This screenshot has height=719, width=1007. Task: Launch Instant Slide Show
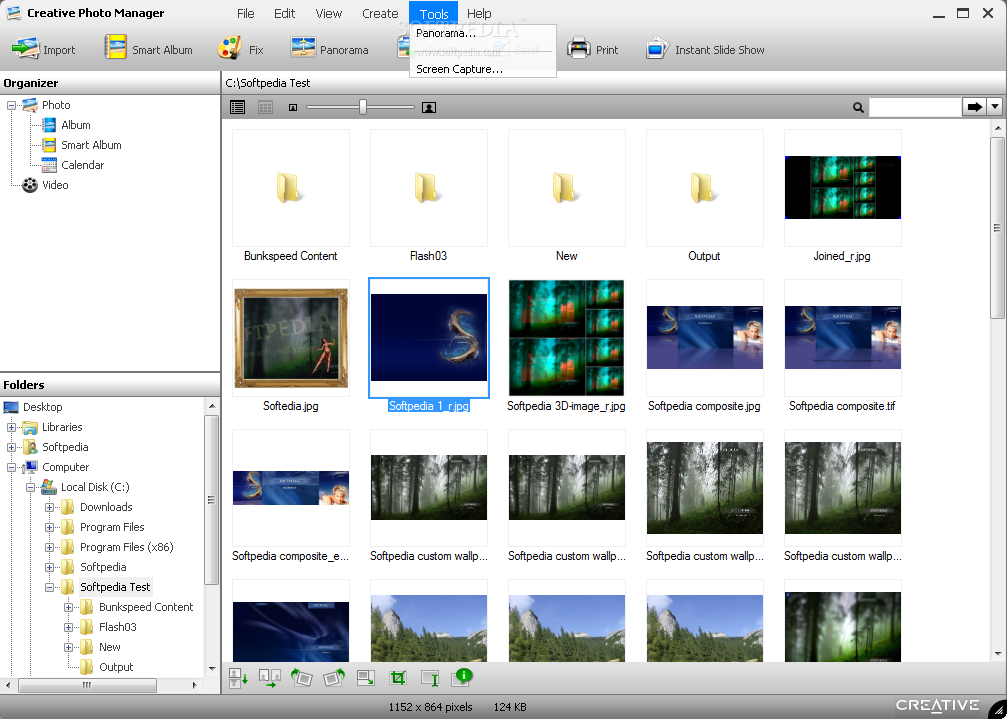[705, 49]
